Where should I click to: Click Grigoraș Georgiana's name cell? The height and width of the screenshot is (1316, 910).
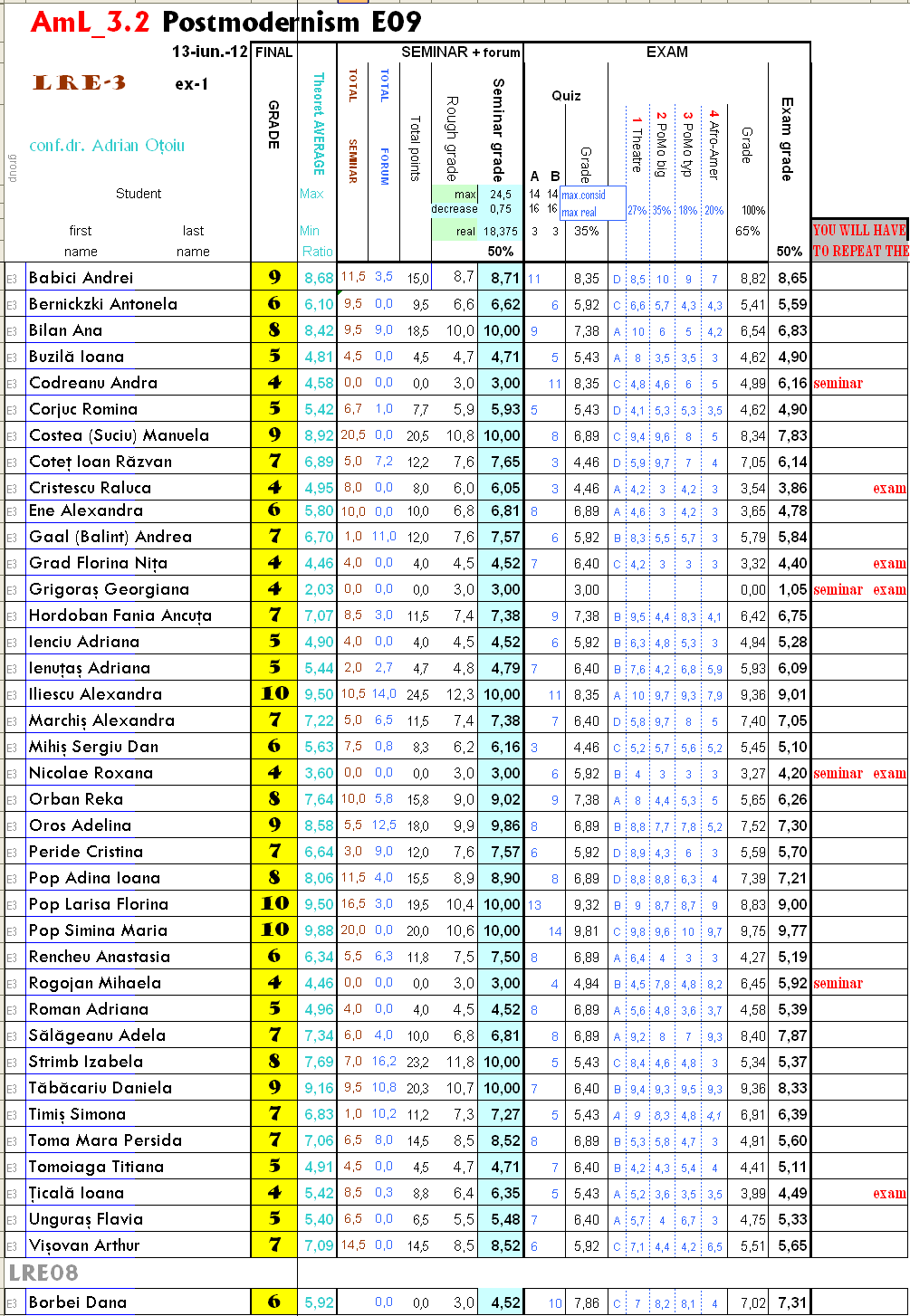109,589
